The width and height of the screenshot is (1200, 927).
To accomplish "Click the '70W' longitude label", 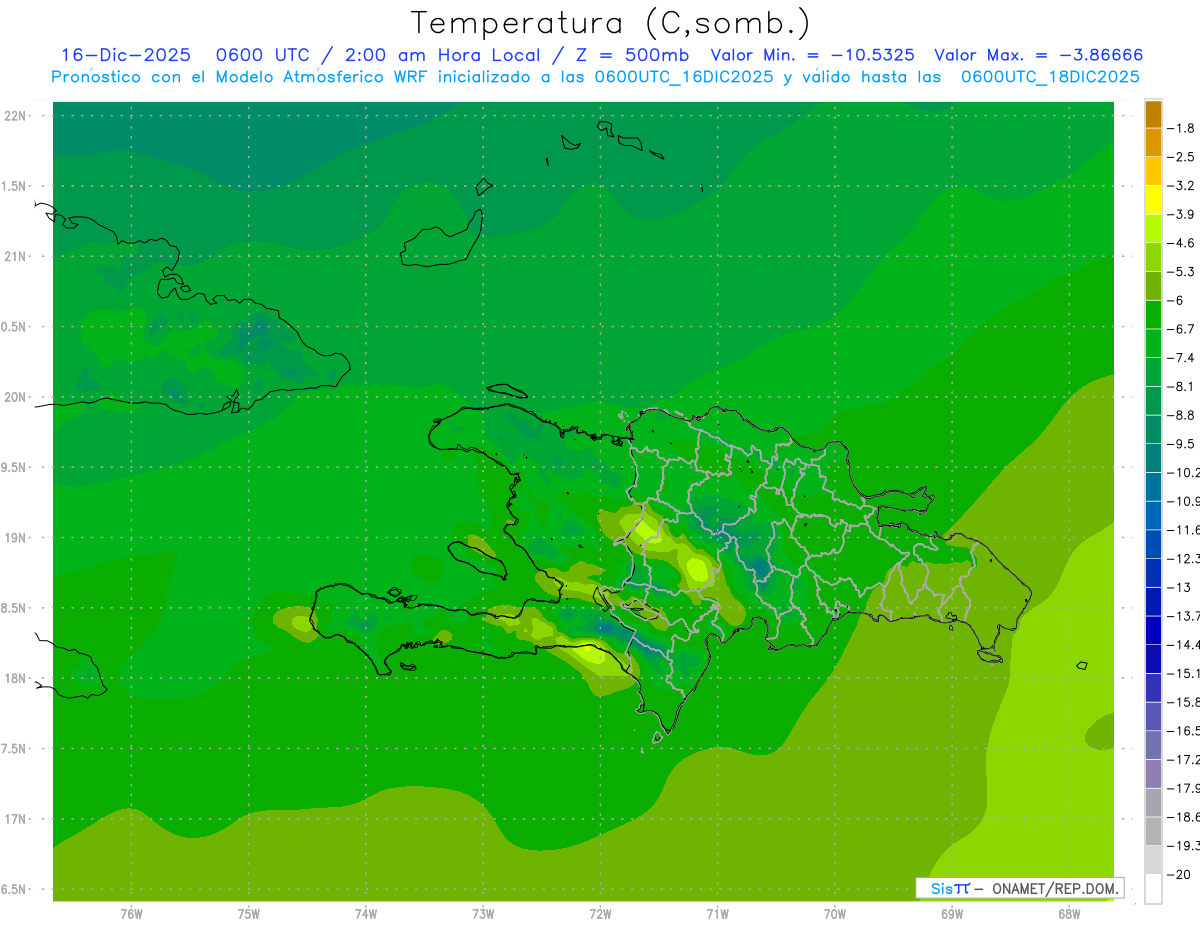I will point(835,914).
